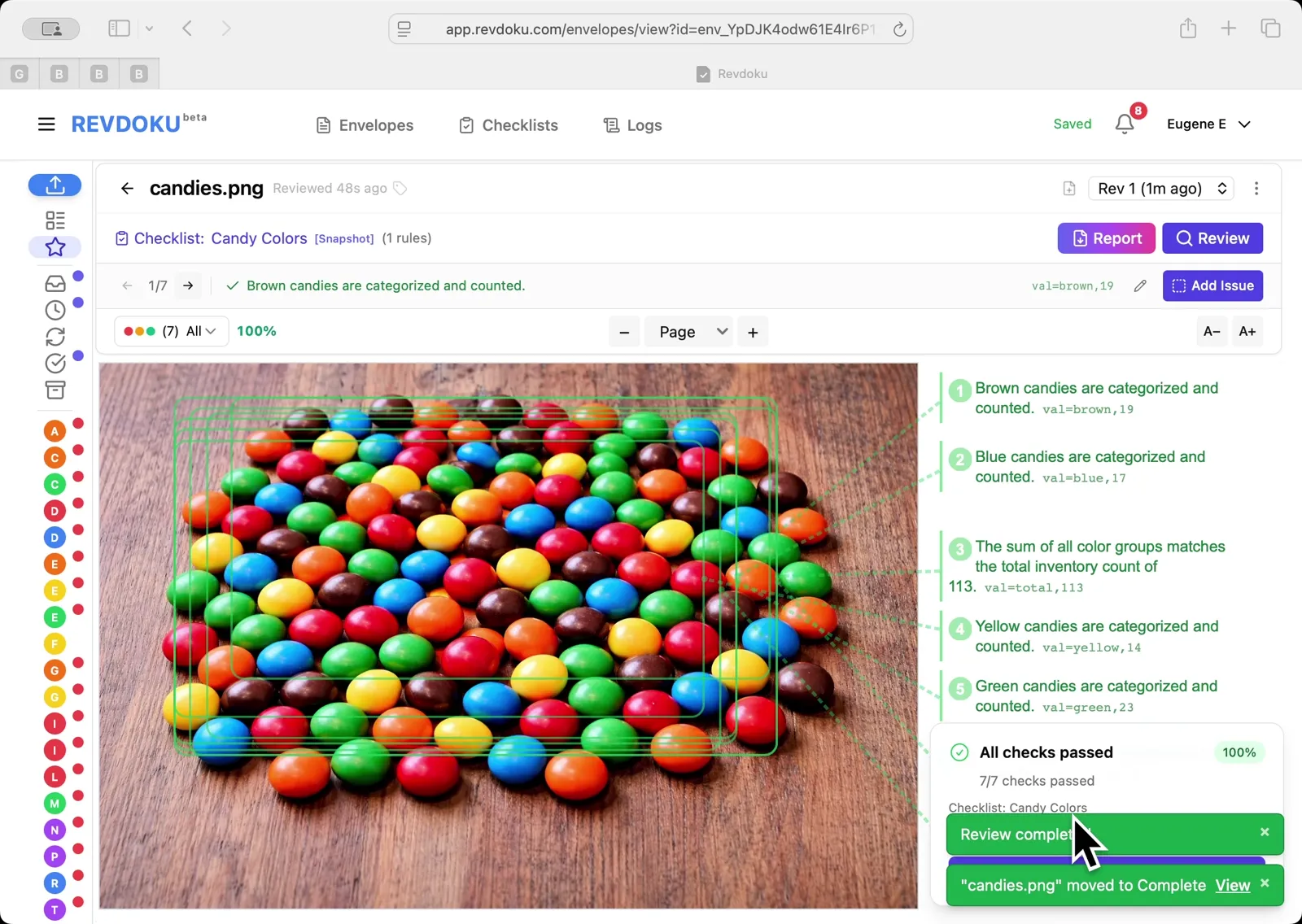The height and width of the screenshot is (924, 1302).
Task: Open the starred items sidebar icon
Action: click(55, 247)
